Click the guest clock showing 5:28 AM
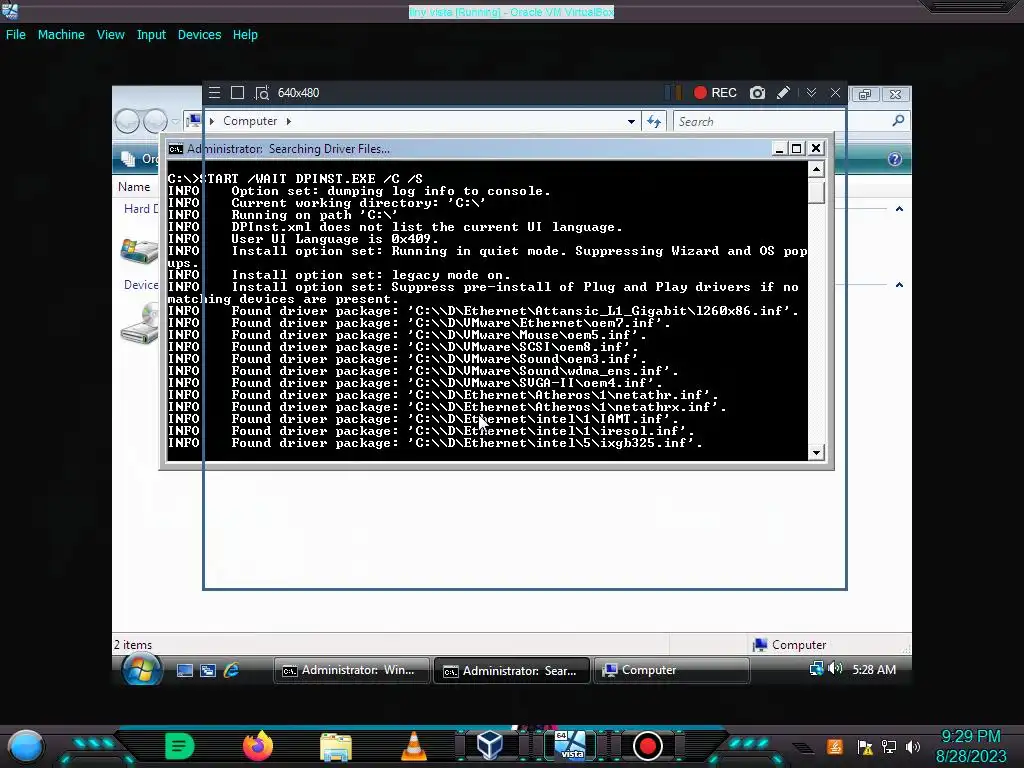 (x=874, y=669)
